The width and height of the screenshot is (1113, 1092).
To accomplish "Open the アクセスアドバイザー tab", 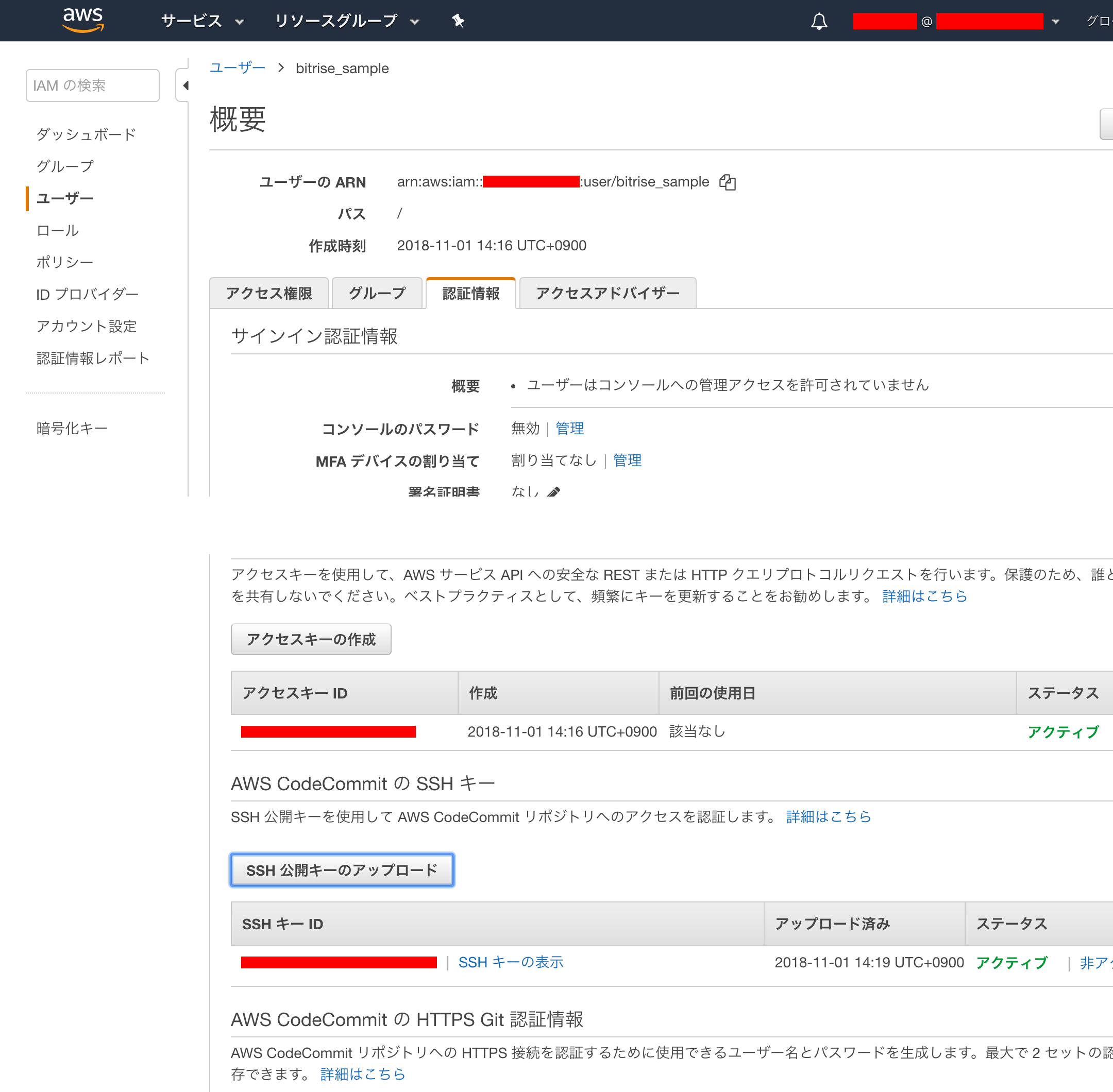I will (x=608, y=293).
